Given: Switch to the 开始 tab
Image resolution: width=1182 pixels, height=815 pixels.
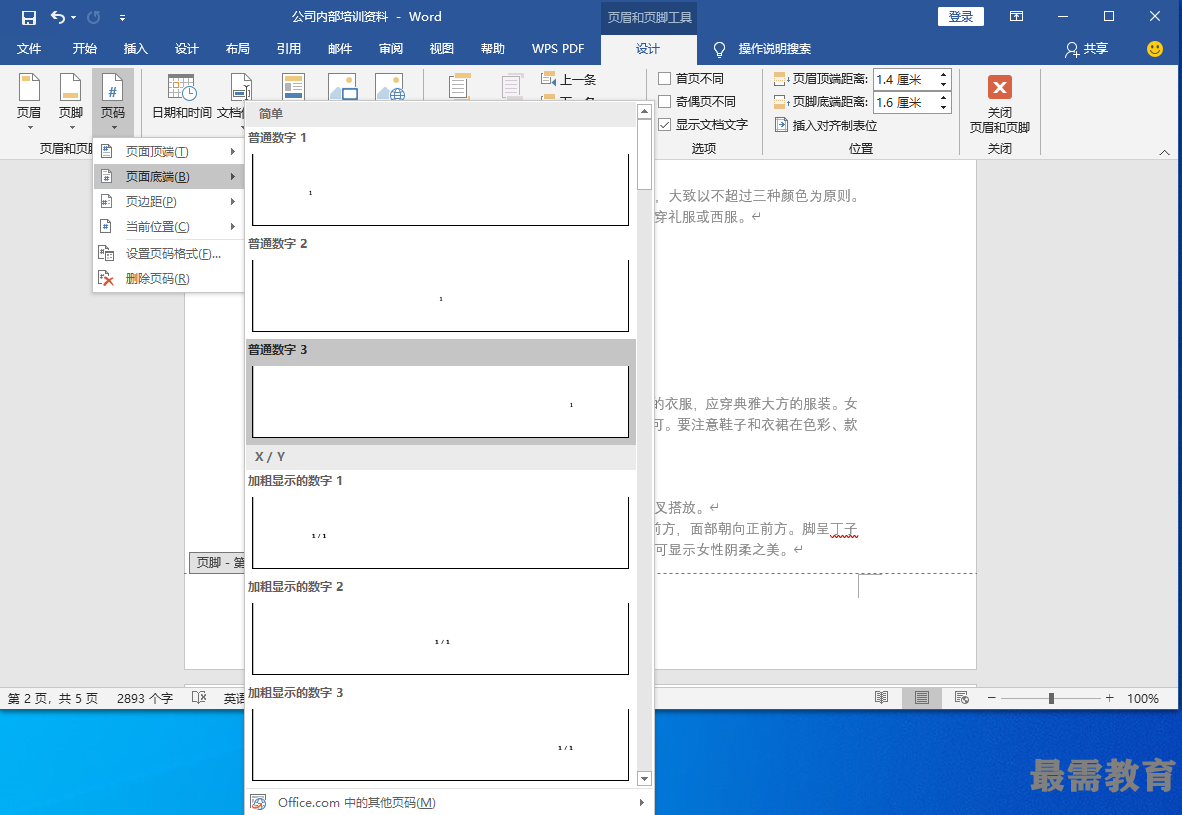Looking at the screenshot, I should [x=84, y=49].
